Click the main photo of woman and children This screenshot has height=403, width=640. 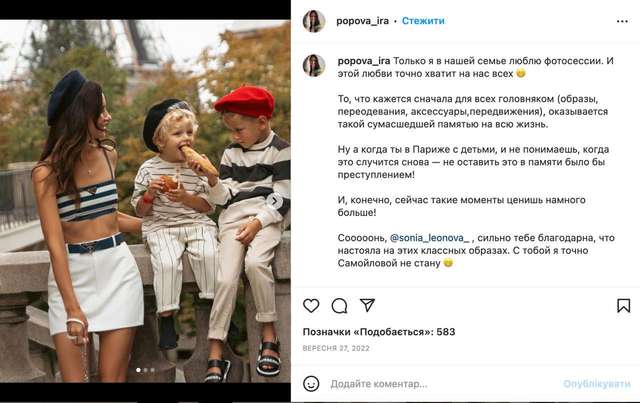[x=145, y=201]
